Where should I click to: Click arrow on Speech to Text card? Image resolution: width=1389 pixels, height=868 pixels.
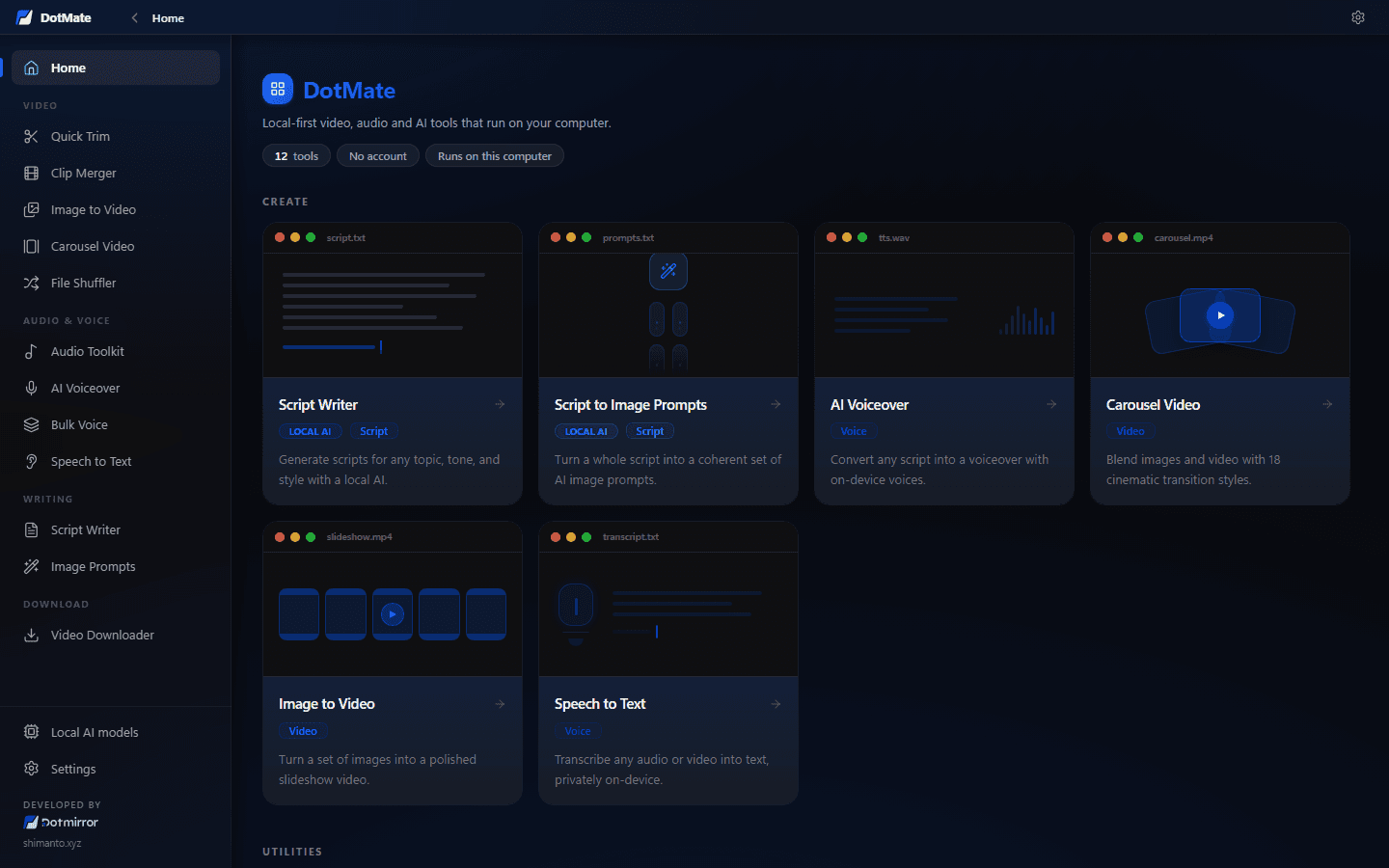coord(776,704)
